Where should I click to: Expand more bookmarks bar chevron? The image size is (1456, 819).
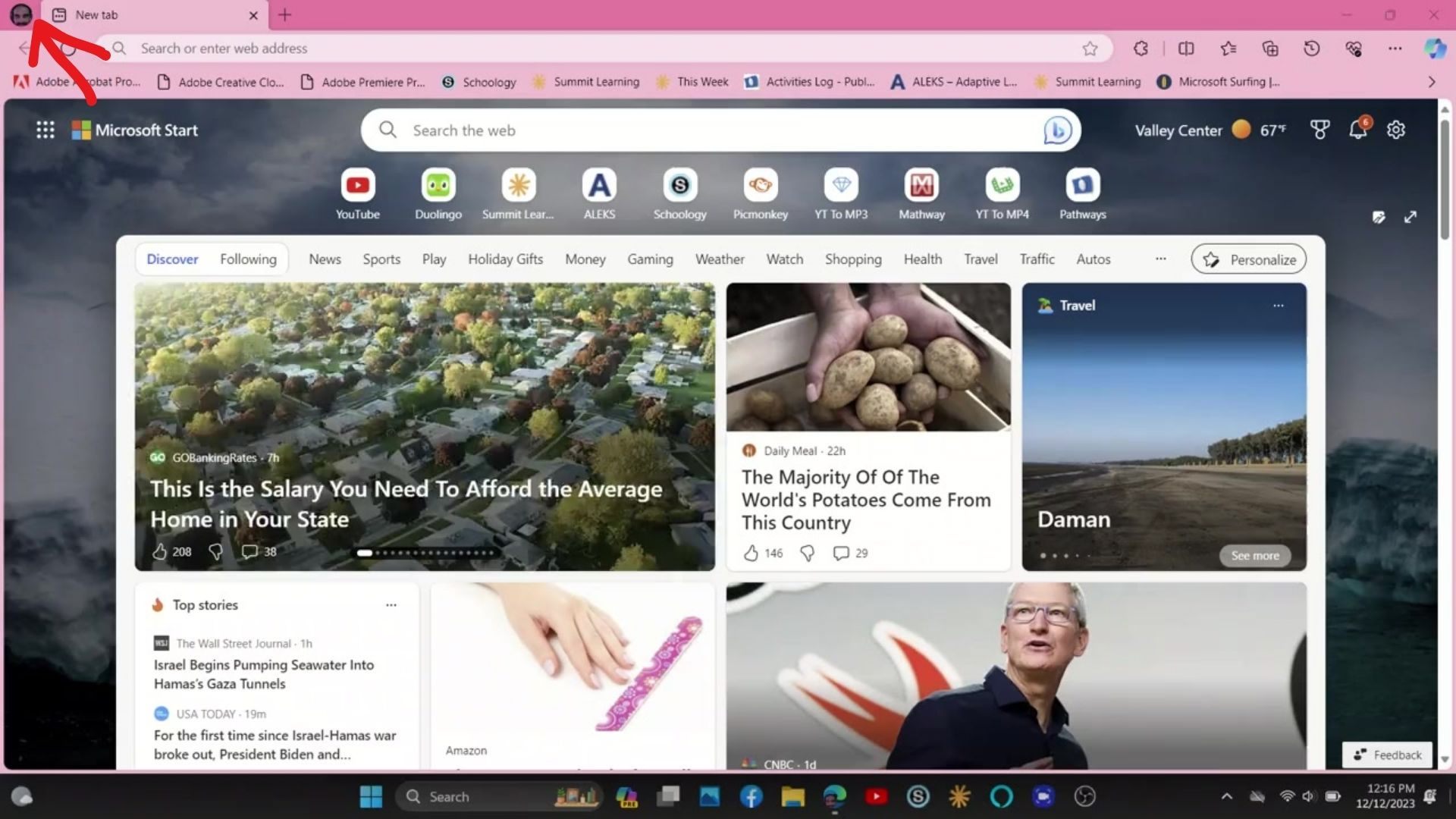[x=1432, y=82]
